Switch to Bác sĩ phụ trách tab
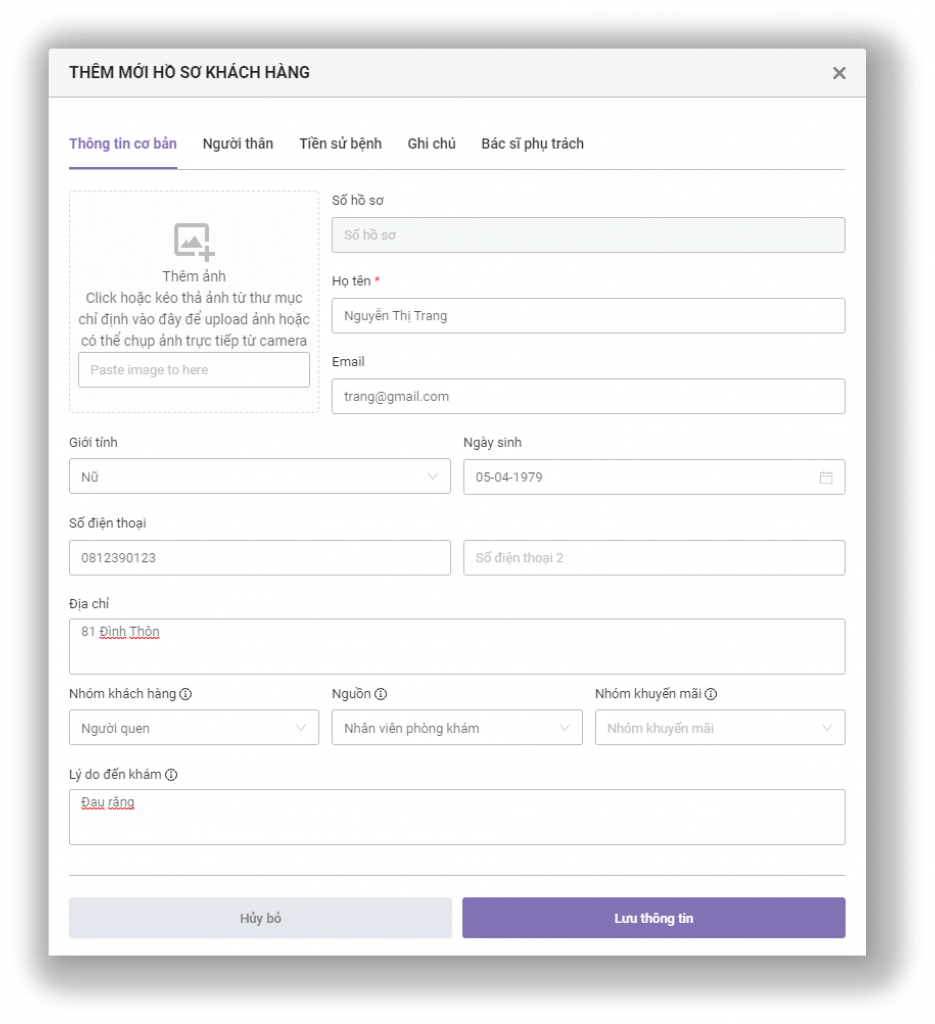 [532, 144]
